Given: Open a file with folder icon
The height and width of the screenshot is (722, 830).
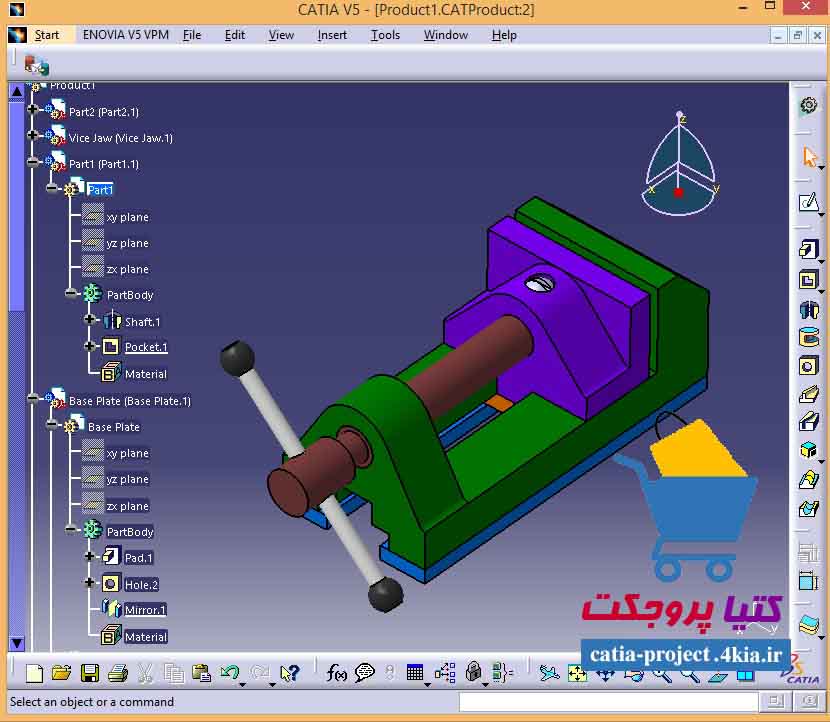Looking at the screenshot, I should [61, 673].
